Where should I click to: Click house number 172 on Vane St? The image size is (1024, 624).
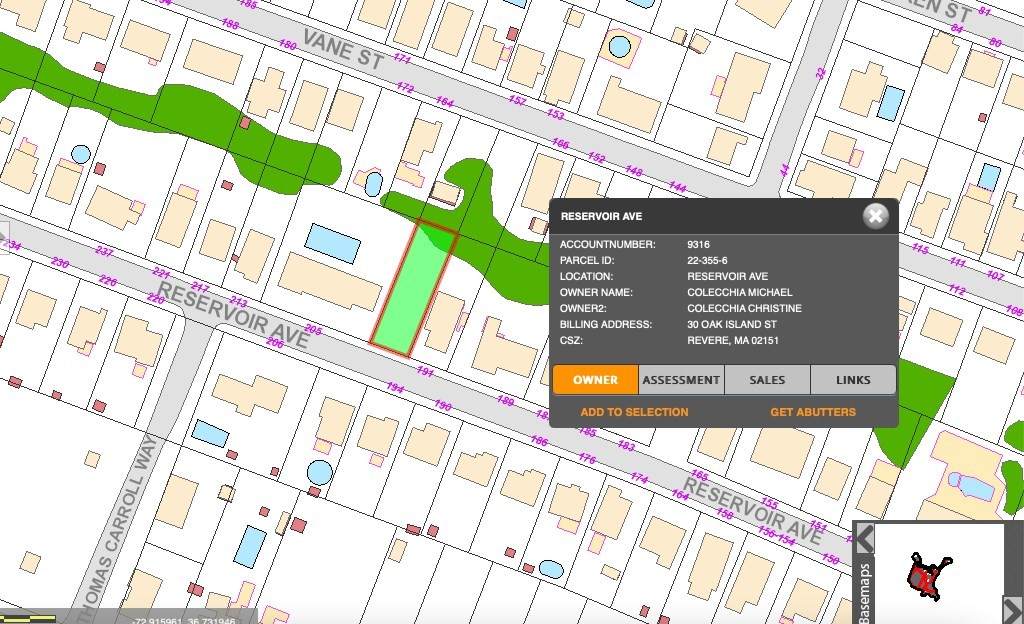(405, 87)
